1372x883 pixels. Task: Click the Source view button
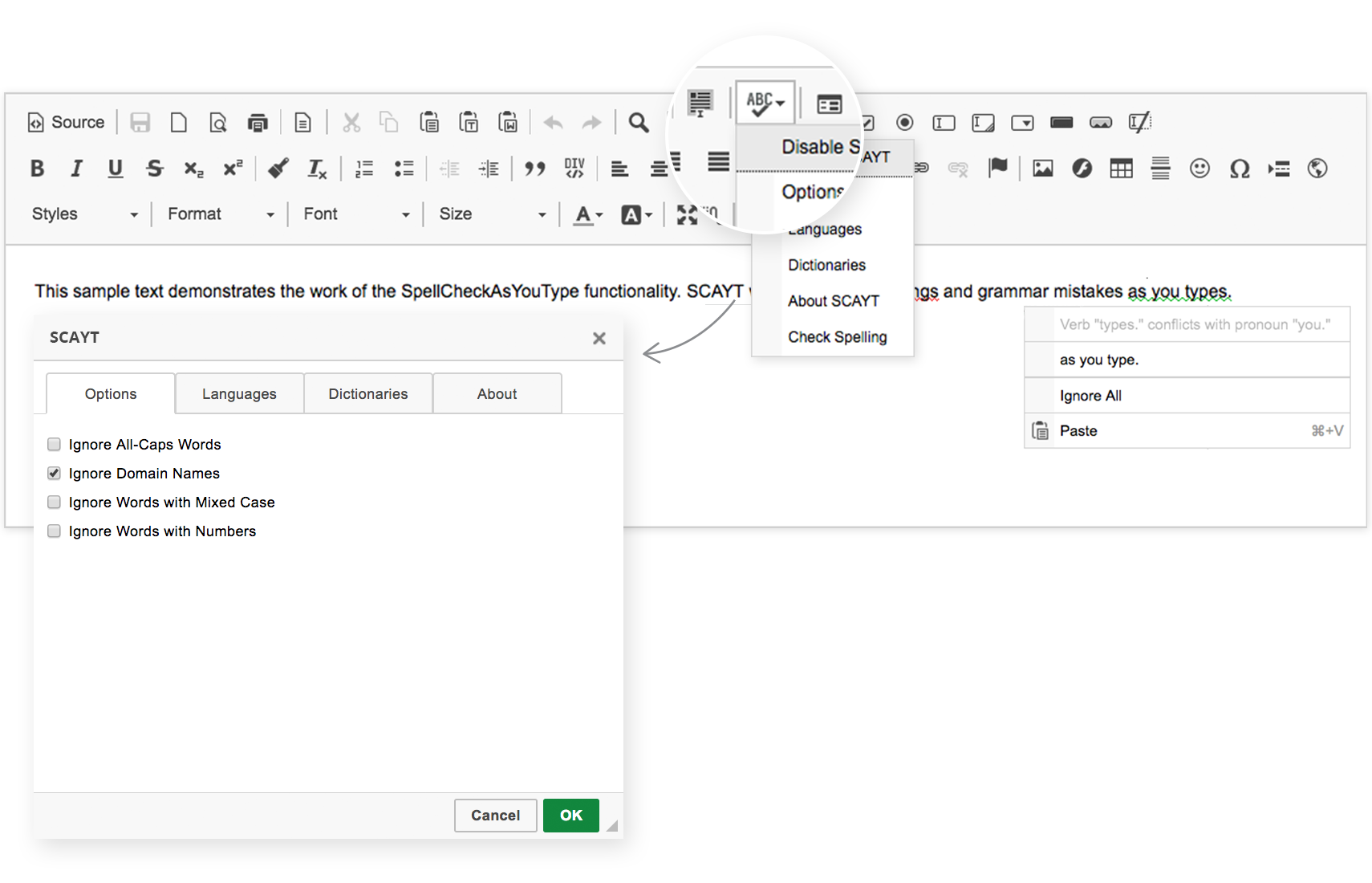[x=67, y=122]
